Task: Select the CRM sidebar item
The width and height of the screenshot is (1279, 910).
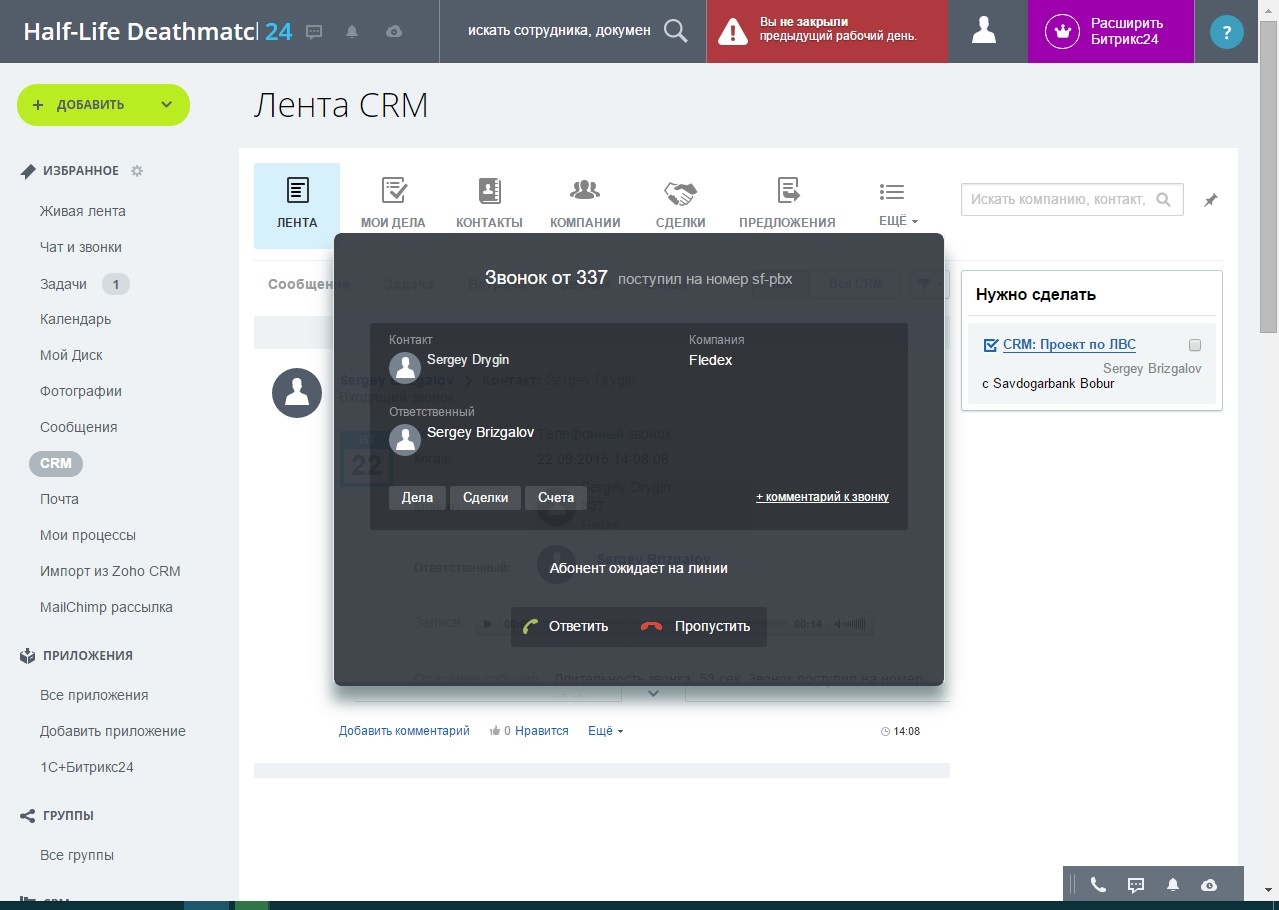Action: pos(56,463)
